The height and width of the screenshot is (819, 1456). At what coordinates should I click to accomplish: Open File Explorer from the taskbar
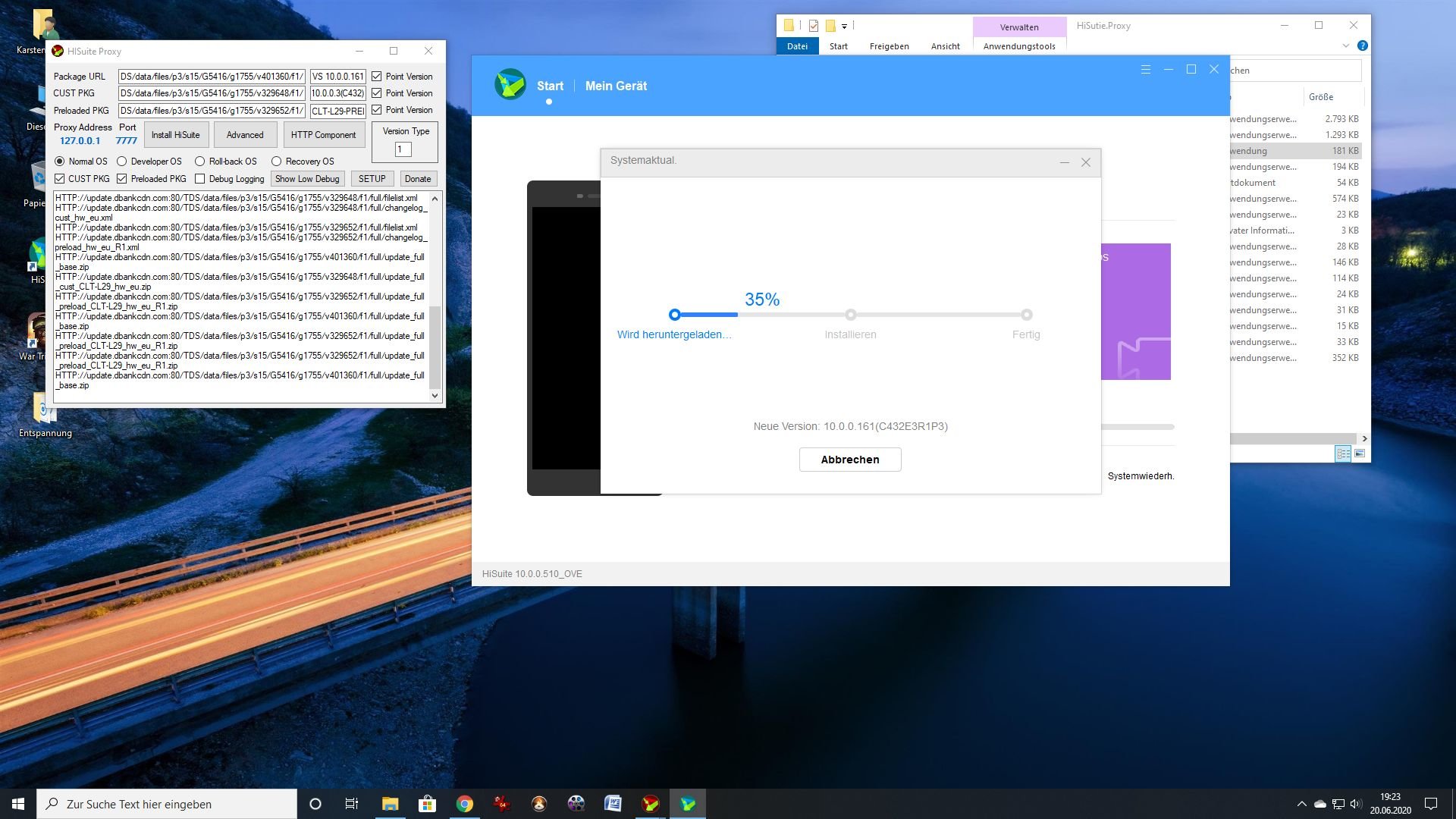point(390,804)
